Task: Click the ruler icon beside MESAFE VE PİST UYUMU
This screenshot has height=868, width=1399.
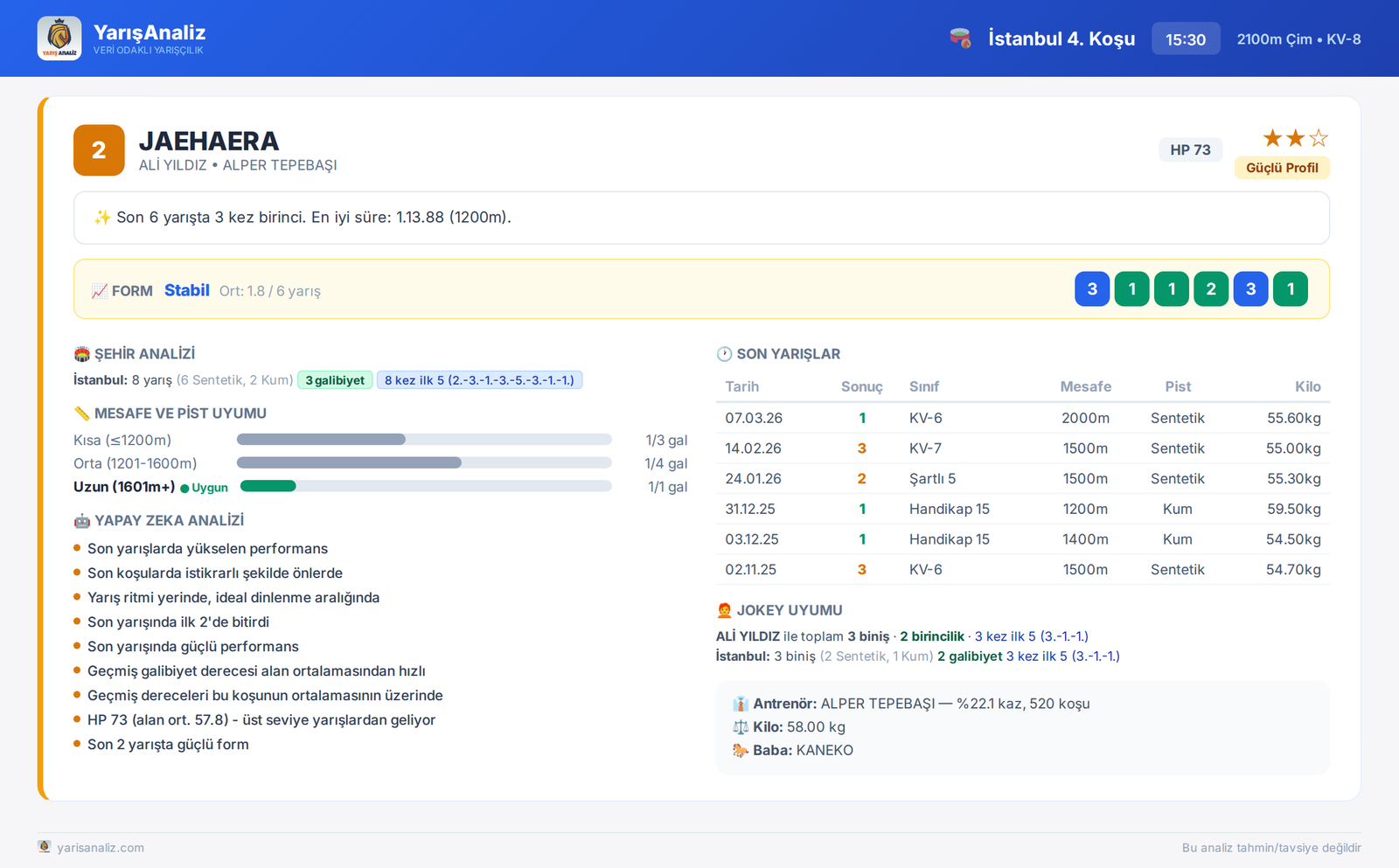Action: point(82,413)
